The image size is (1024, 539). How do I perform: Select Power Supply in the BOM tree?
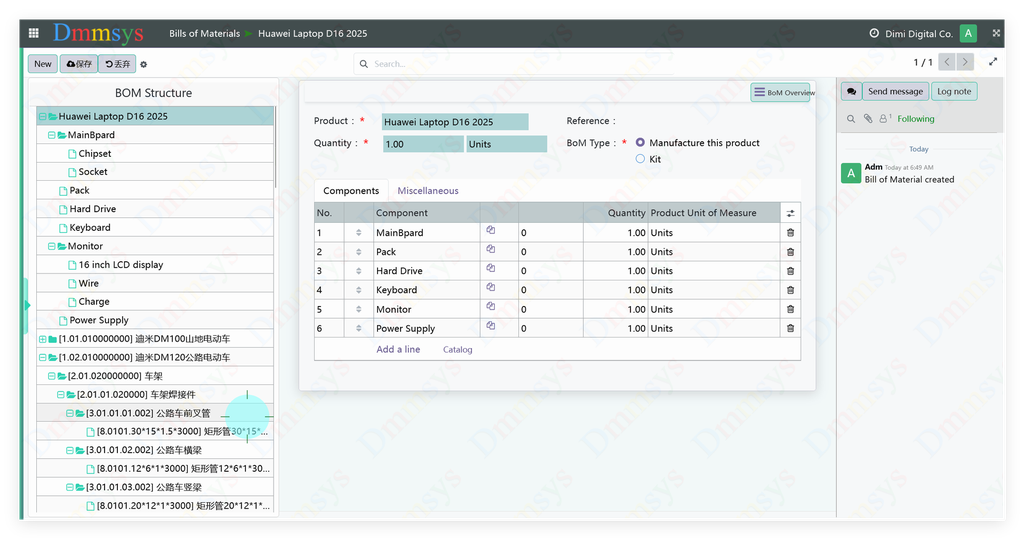point(99,320)
